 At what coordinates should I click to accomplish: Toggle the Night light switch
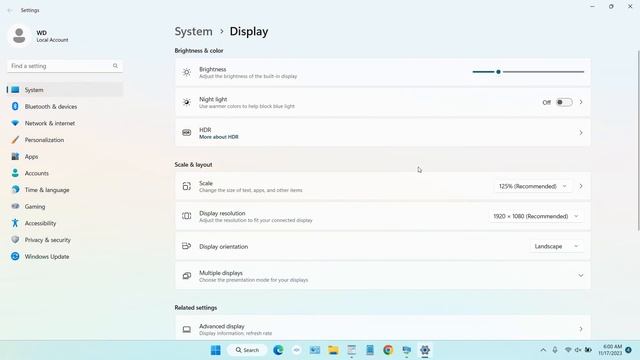pos(564,102)
